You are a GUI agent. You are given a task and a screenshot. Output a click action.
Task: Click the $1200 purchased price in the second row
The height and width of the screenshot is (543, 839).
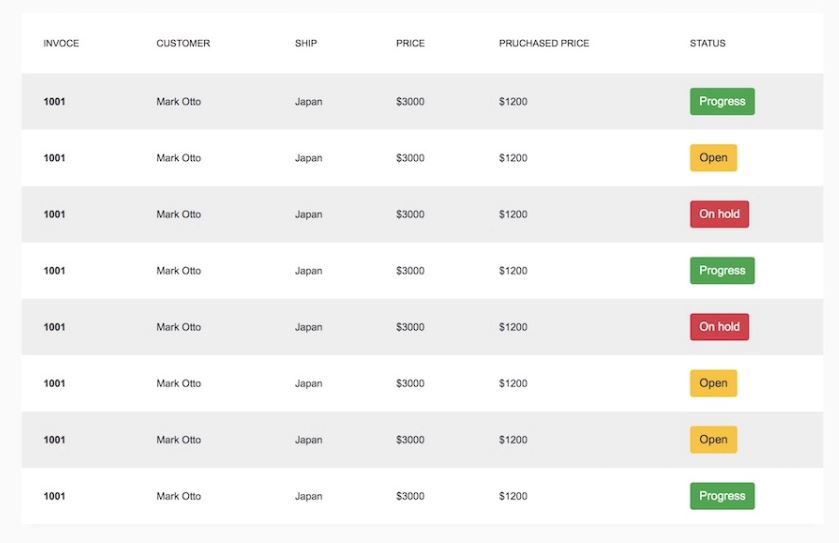pyautogui.click(x=513, y=158)
